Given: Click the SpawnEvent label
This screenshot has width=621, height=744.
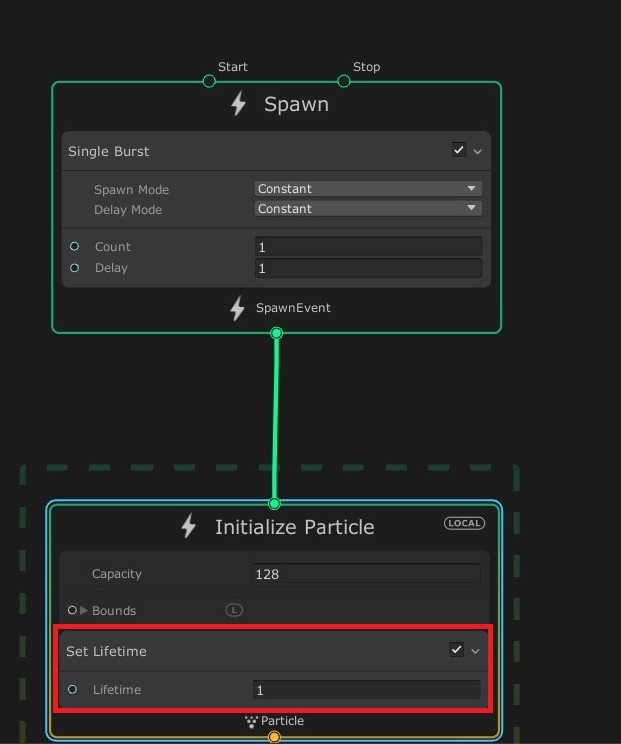Looking at the screenshot, I should pos(293,308).
